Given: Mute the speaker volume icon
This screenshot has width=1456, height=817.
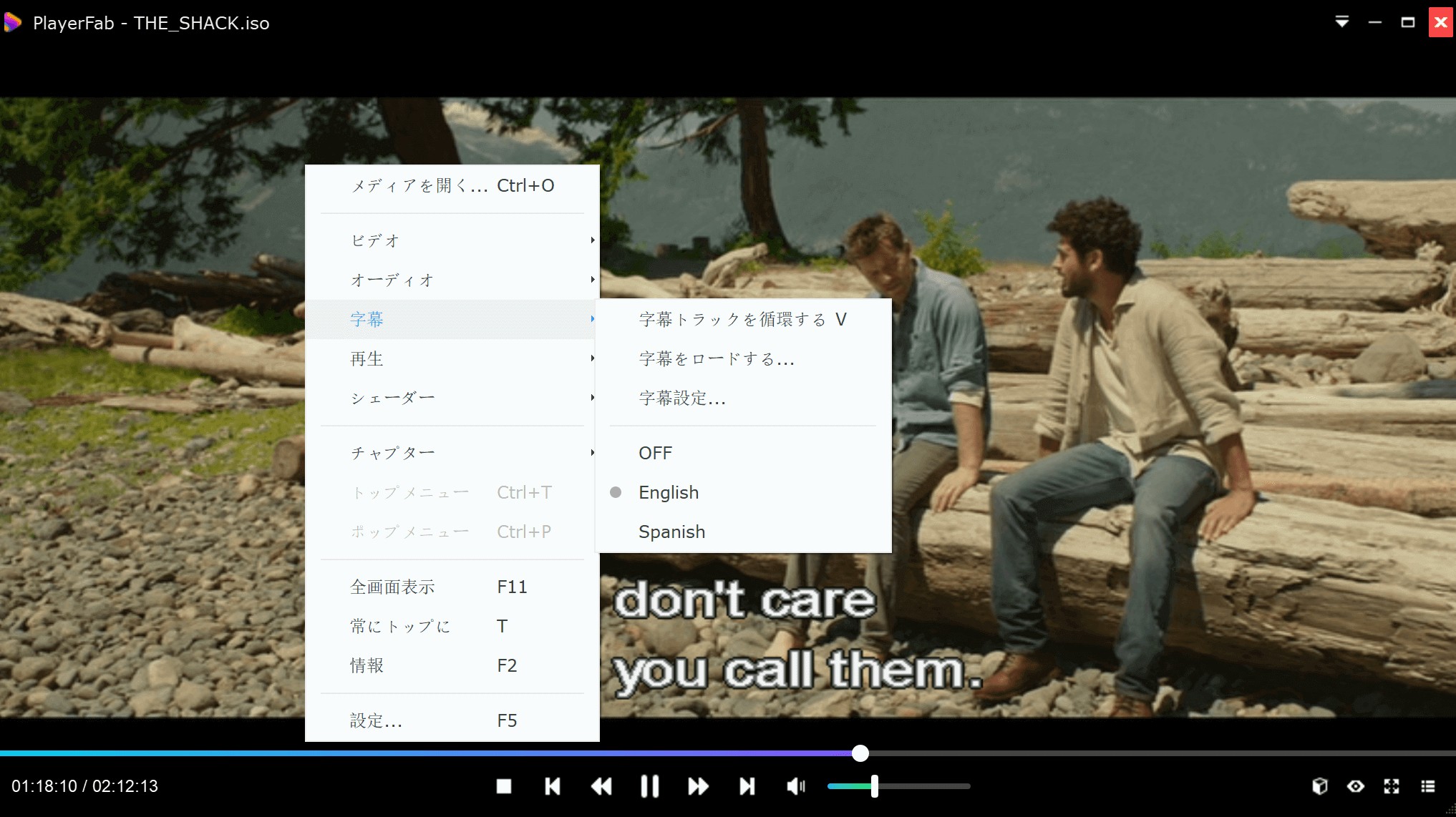Looking at the screenshot, I should (x=796, y=786).
